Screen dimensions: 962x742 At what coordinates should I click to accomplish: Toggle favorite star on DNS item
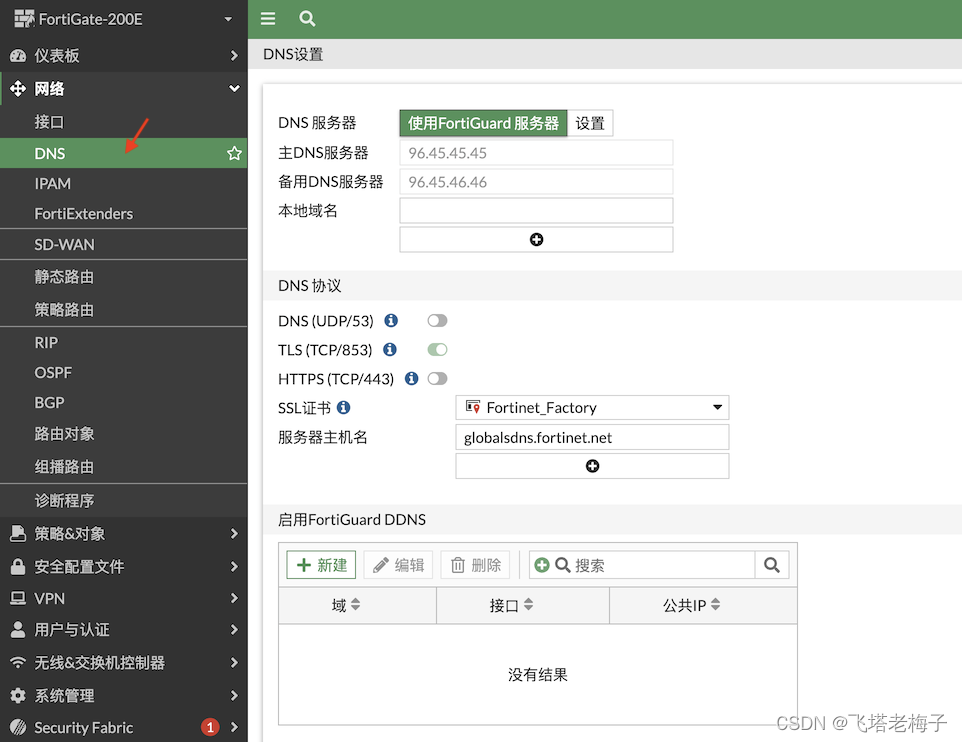[x=234, y=153]
